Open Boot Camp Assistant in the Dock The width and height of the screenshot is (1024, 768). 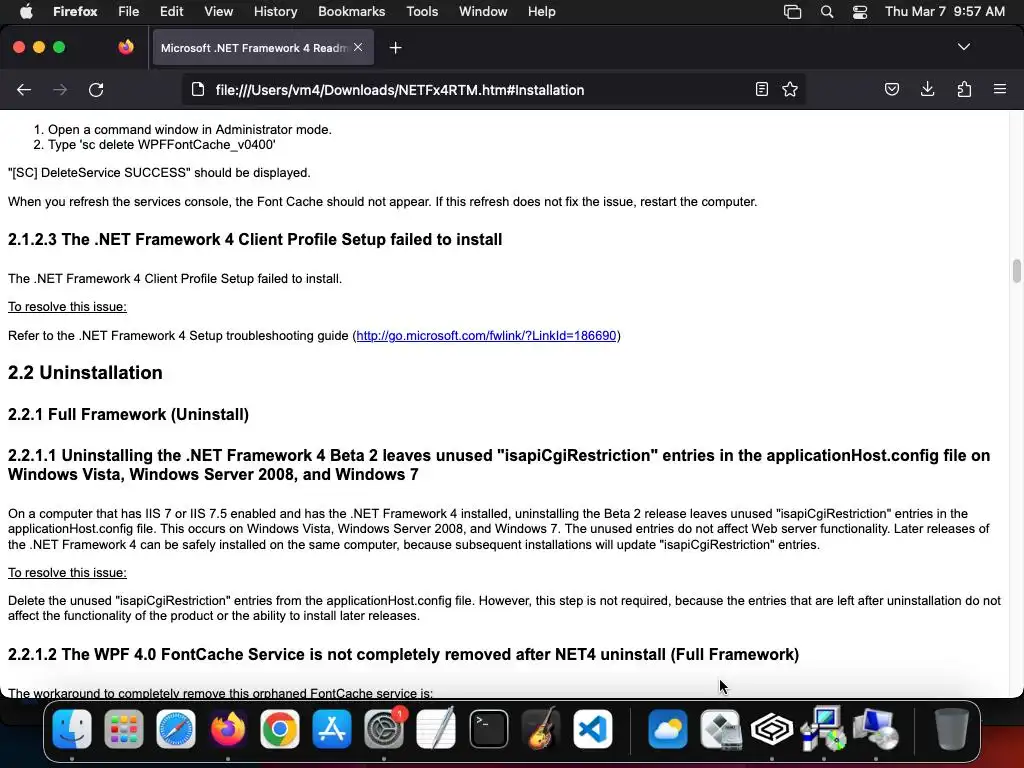point(720,729)
